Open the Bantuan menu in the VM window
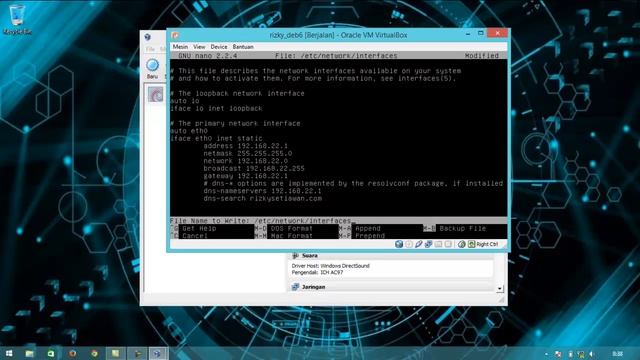 click(x=243, y=47)
